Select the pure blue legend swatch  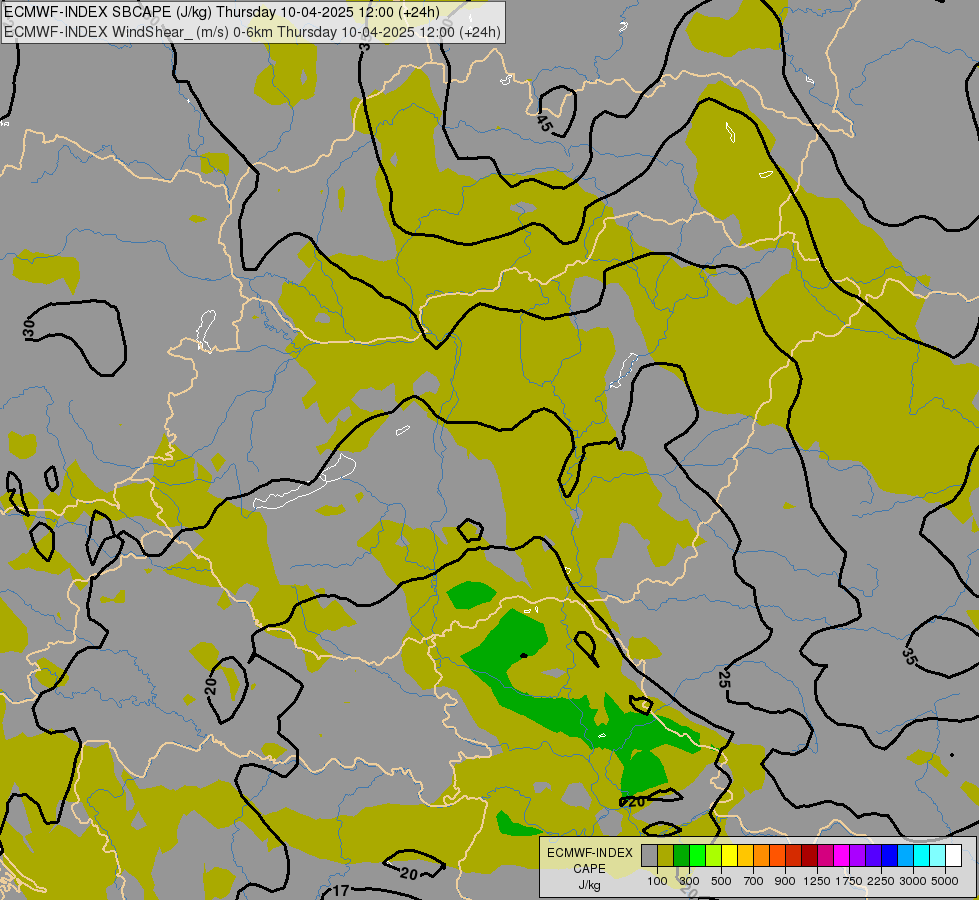pyautogui.click(x=890, y=856)
